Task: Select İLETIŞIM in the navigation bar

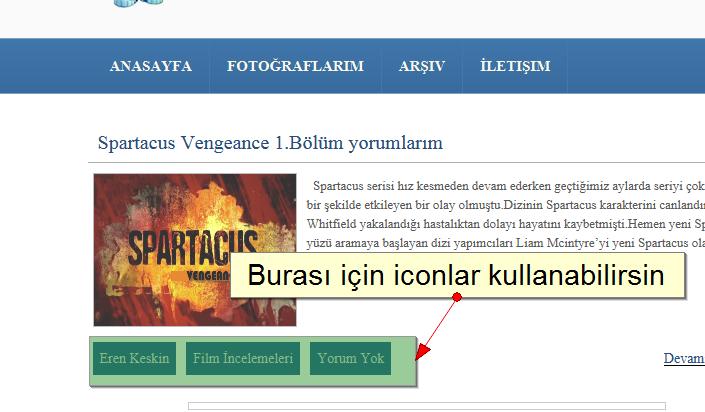Action: click(x=515, y=66)
